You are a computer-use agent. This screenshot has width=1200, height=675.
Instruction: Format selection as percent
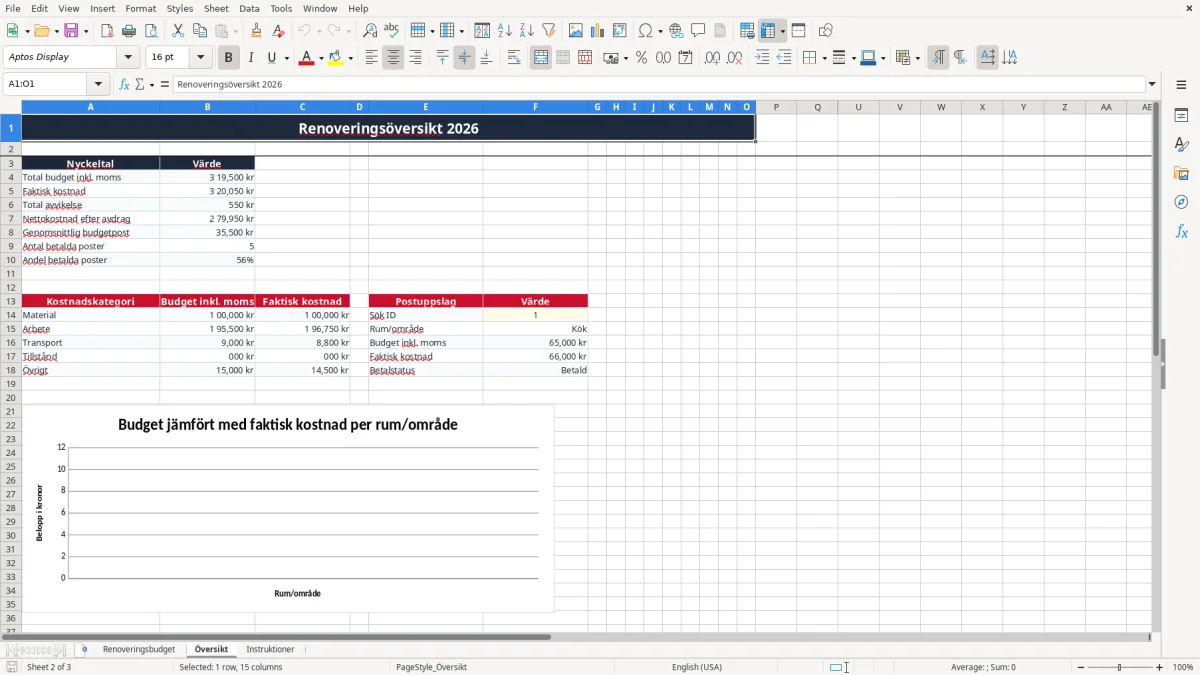642,58
